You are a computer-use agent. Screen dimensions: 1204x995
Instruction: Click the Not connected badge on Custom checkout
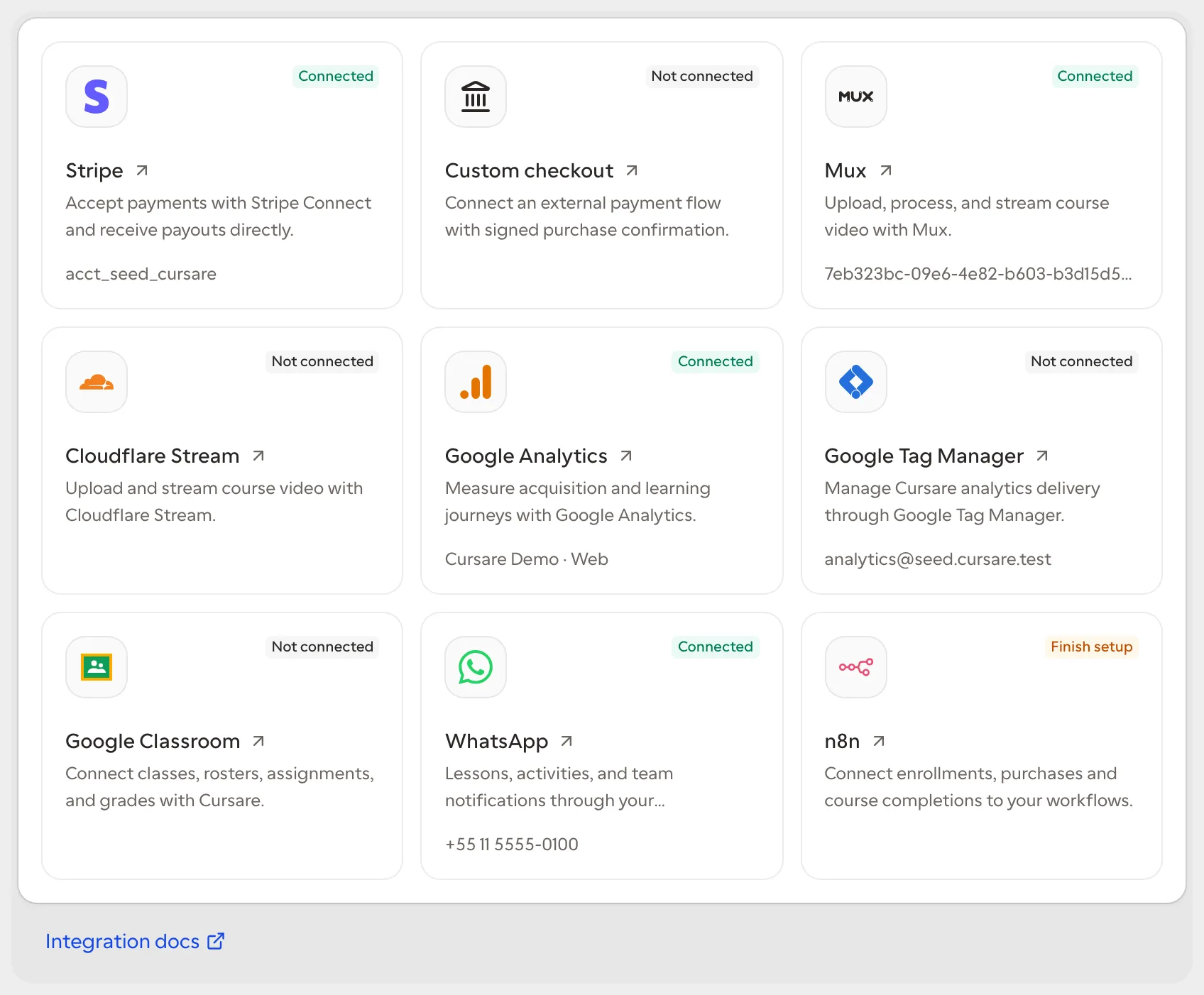pyautogui.click(x=702, y=76)
